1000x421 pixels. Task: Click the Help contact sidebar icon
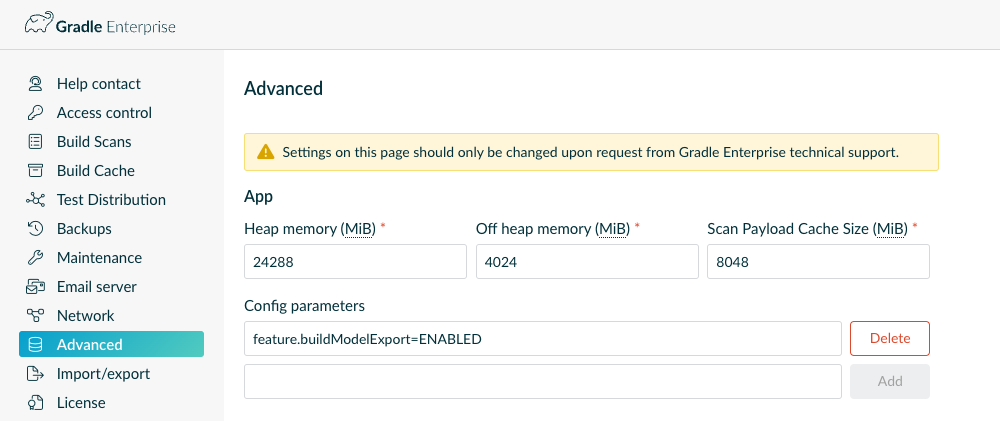36,84
